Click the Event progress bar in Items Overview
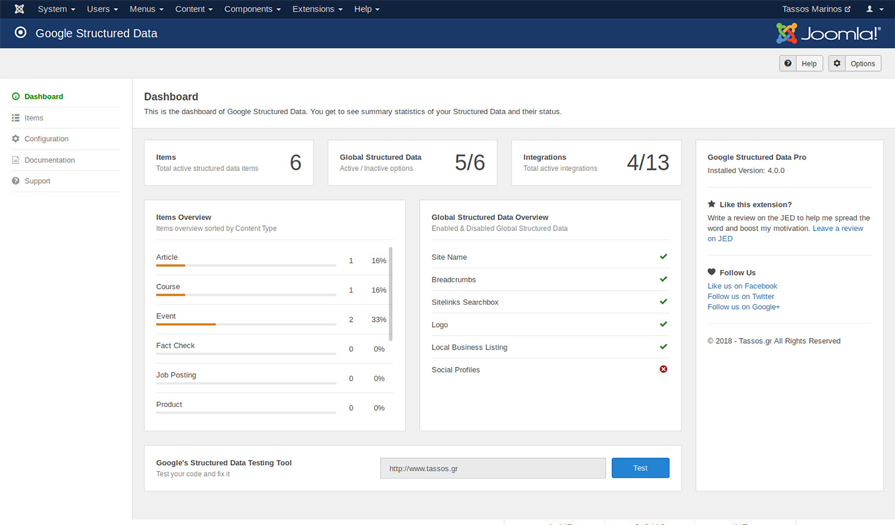 tap(245, 324)
